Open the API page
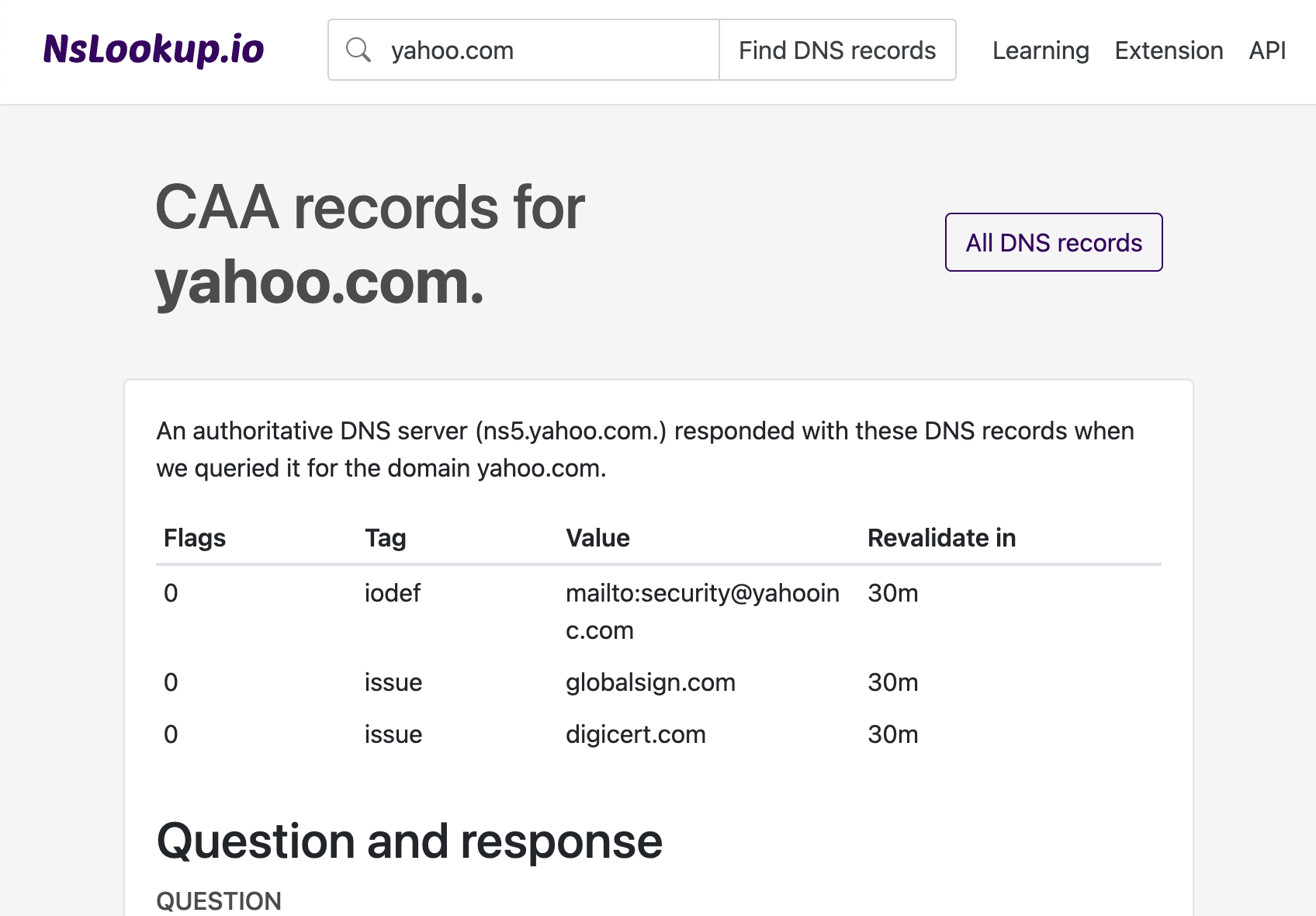The width and height of the screenshot is (1316, 916). (x=1266, y=50)
